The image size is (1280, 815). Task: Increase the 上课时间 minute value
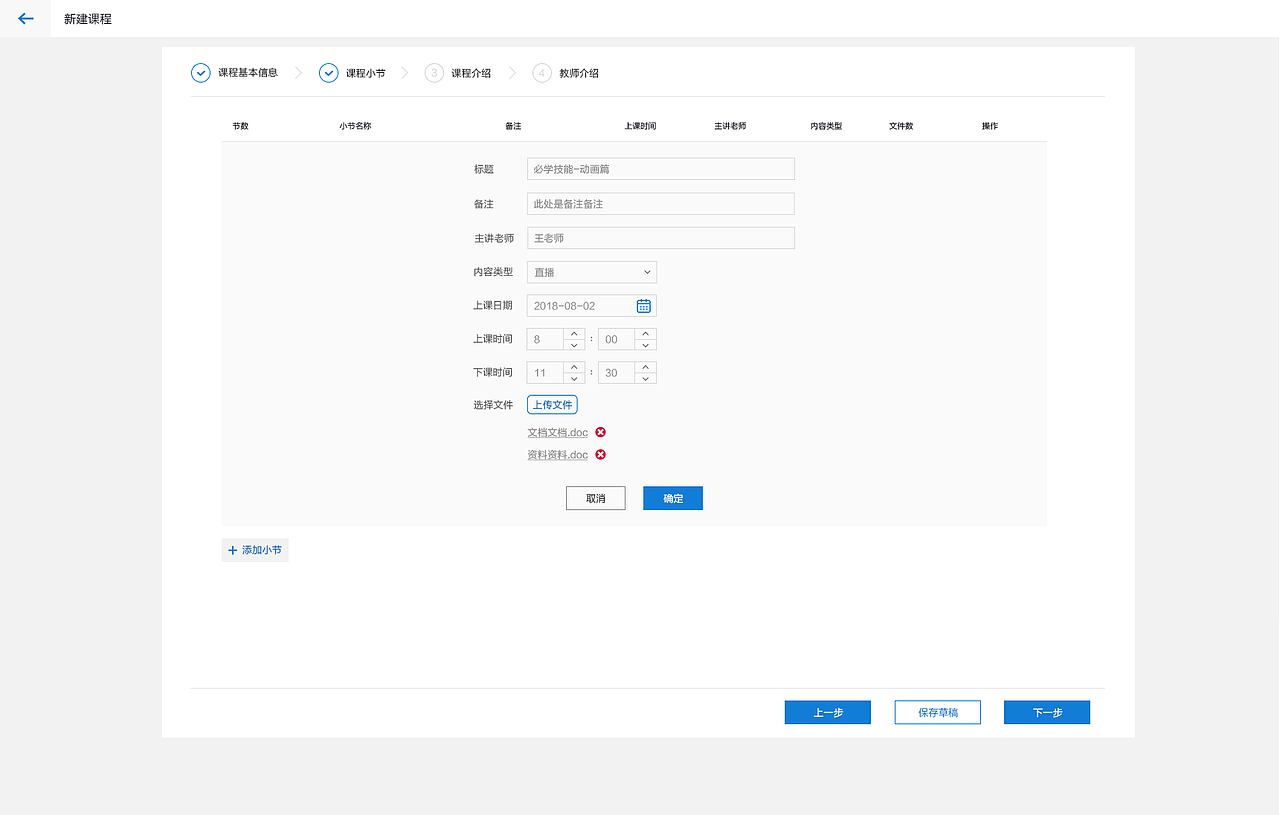(646, 334)
